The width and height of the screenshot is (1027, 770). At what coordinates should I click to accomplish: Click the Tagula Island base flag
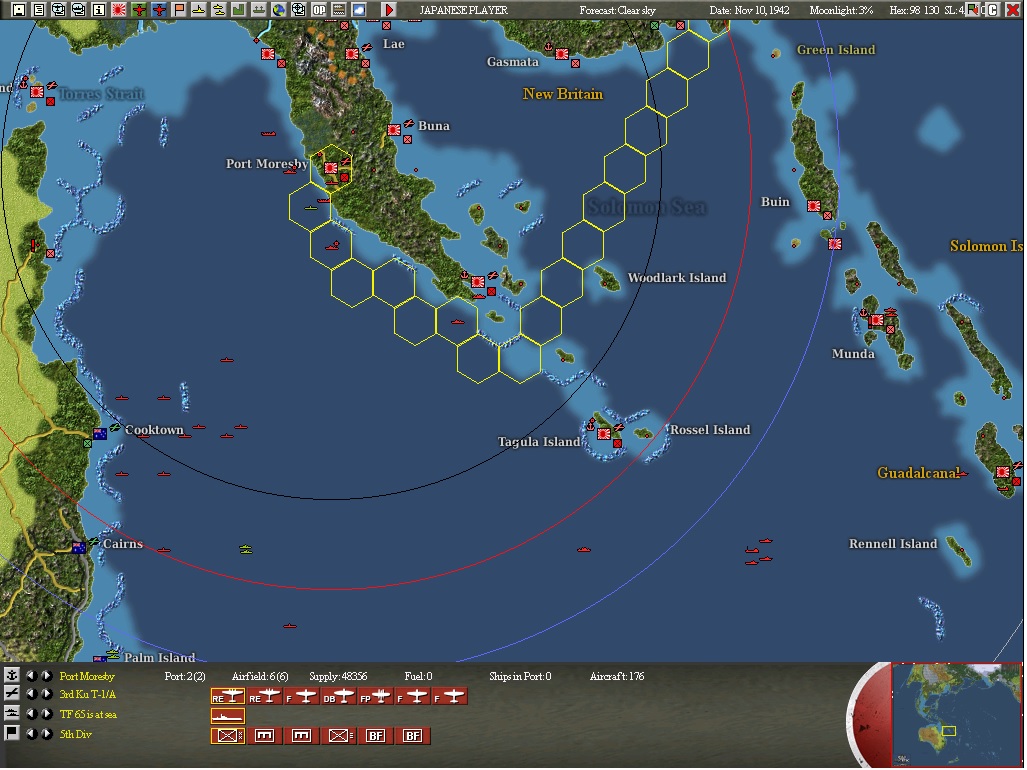coord(604,433)
